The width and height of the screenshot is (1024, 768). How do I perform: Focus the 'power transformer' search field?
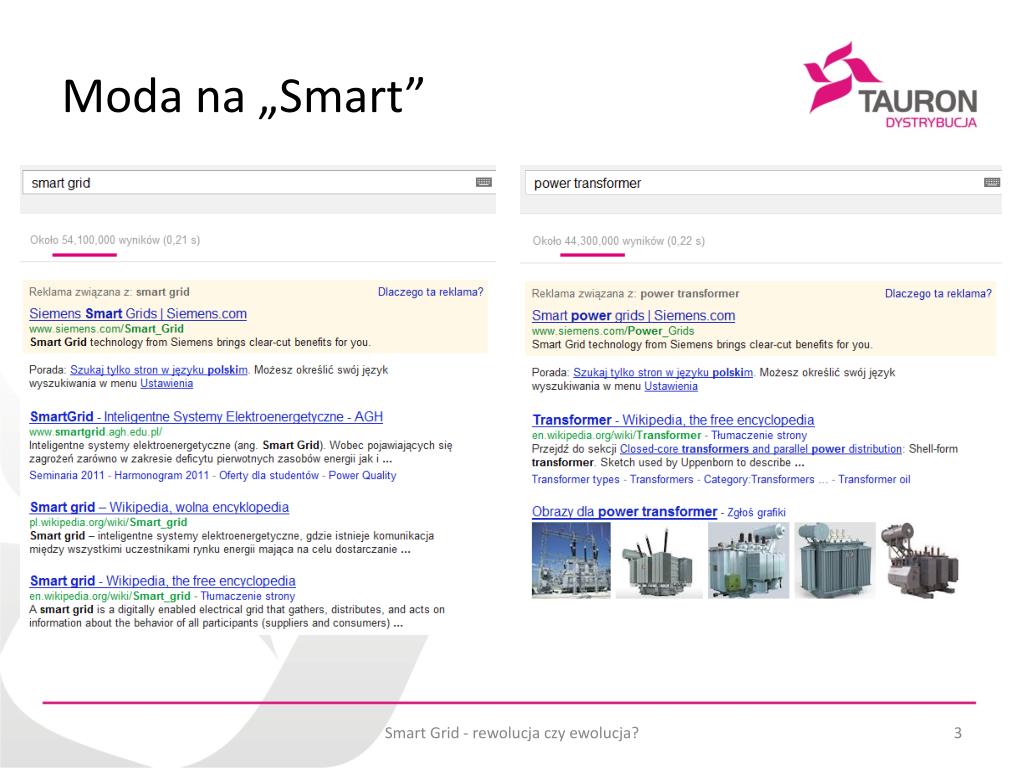pyautogui.click(x=763, y=183)
